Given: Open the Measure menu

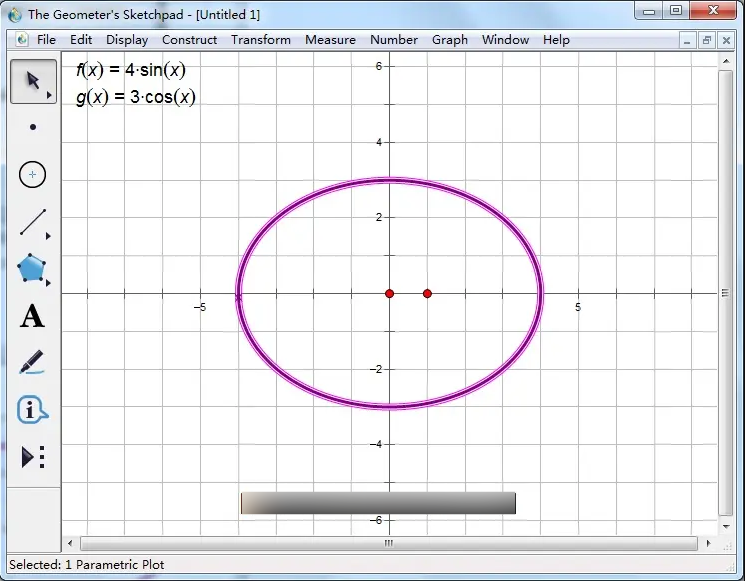Looking at the screenshot, I should pyautogui.click(x=330, y=40).
